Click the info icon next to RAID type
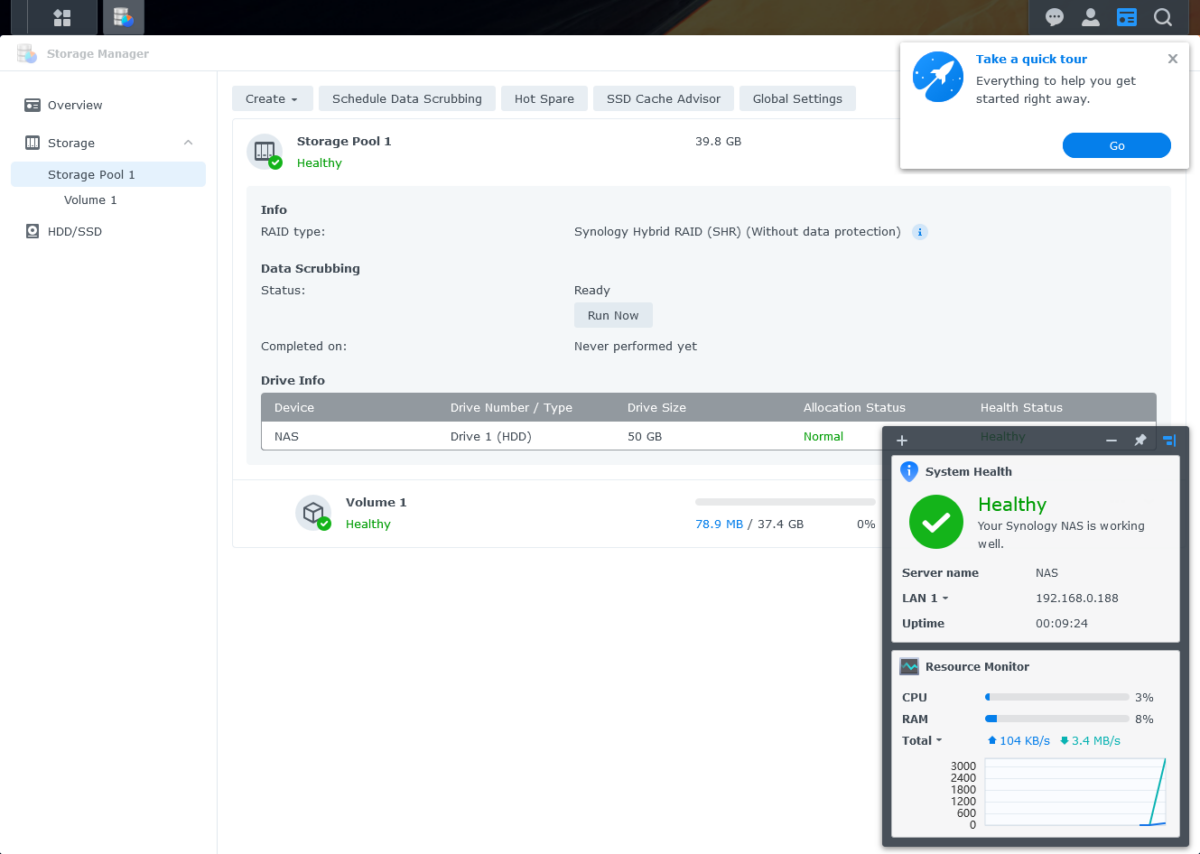Viewport: 1200px width, 854px height. (919, 231)
